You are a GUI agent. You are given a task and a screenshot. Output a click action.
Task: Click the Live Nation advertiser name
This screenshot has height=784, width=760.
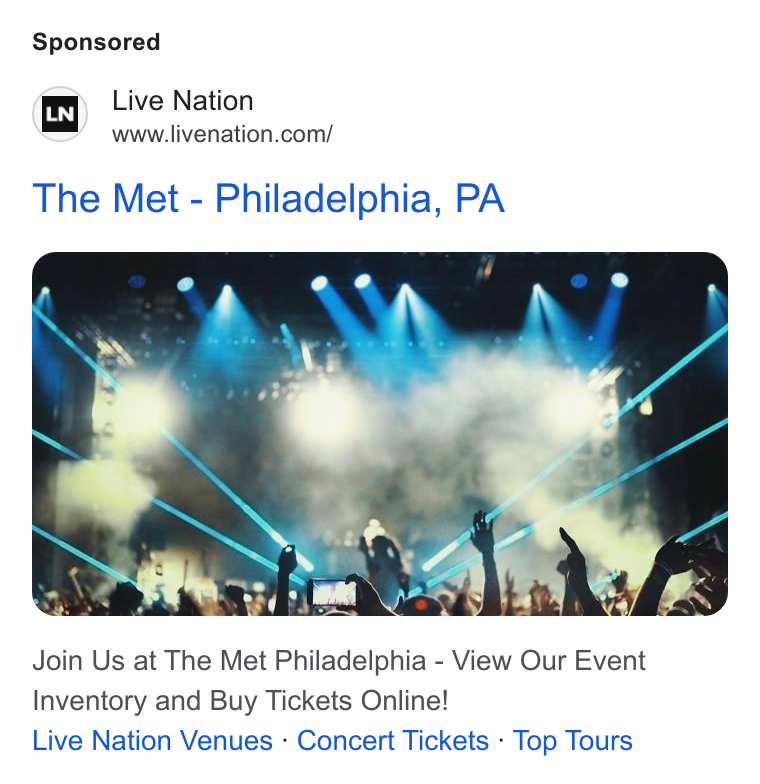(x=182, y=100)
